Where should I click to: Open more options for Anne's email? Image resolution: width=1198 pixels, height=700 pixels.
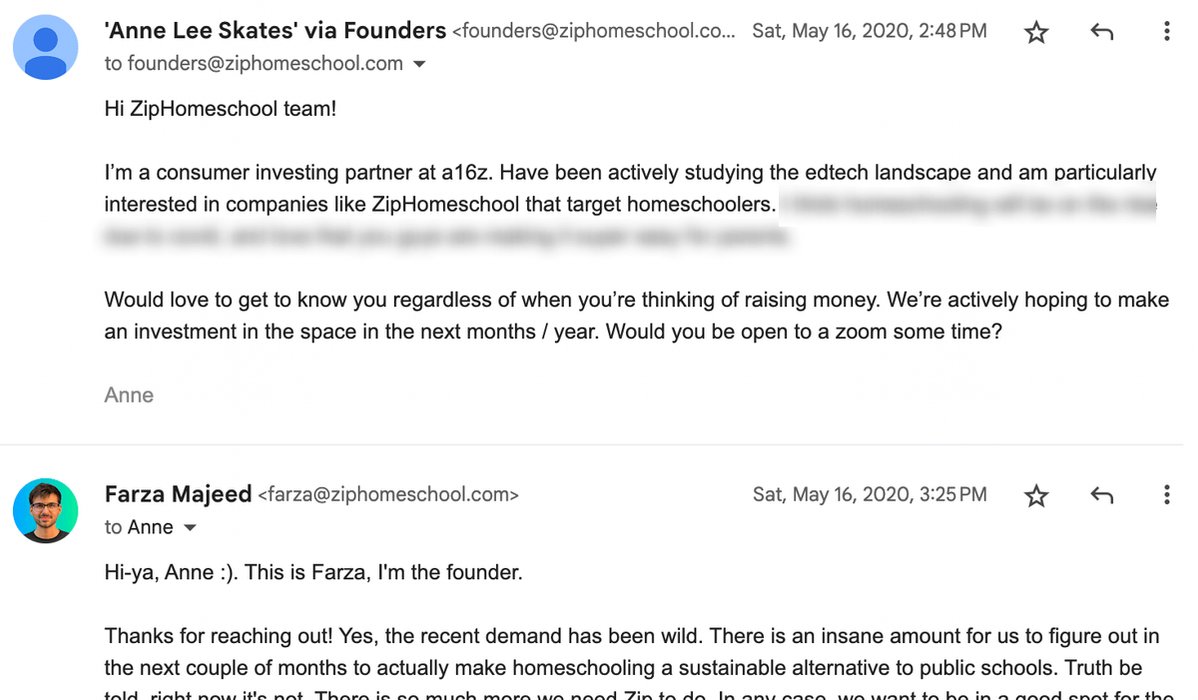[1167, 31]
